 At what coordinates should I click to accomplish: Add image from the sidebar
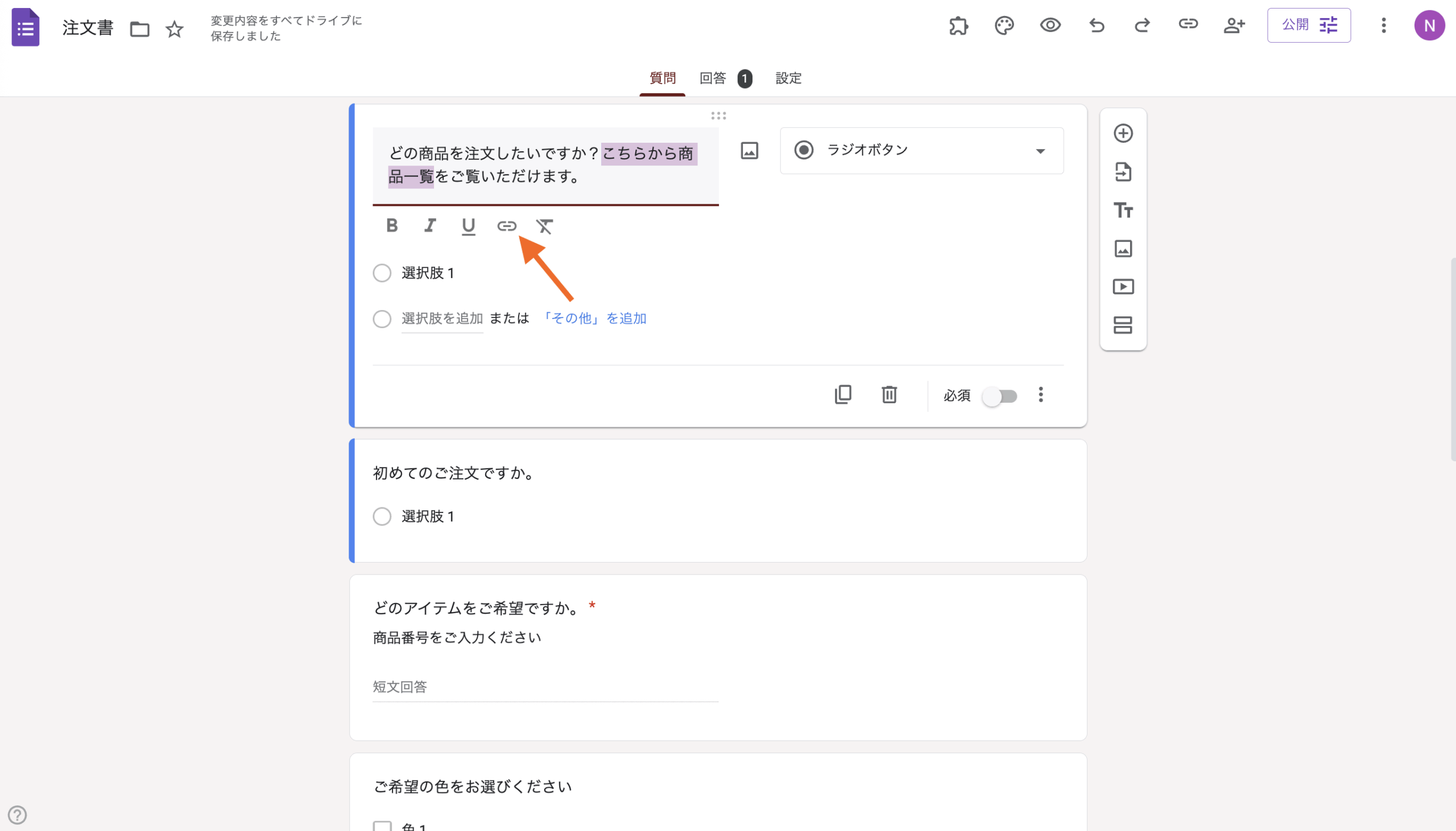[1123, 249]
